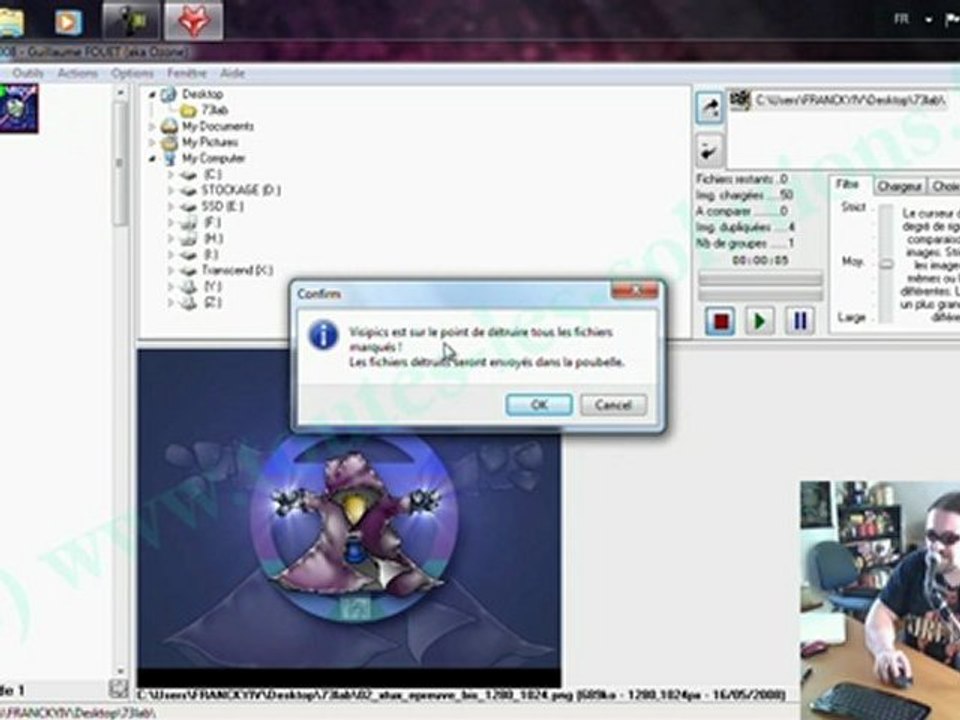
Task: Expand the (F:) drive node
Action: point(171,222)
